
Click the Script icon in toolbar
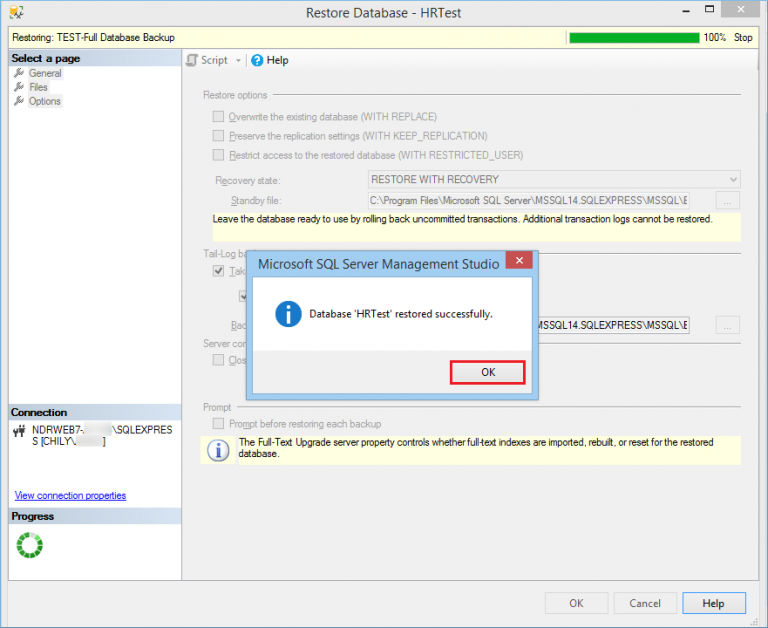(x=192, y=61)
